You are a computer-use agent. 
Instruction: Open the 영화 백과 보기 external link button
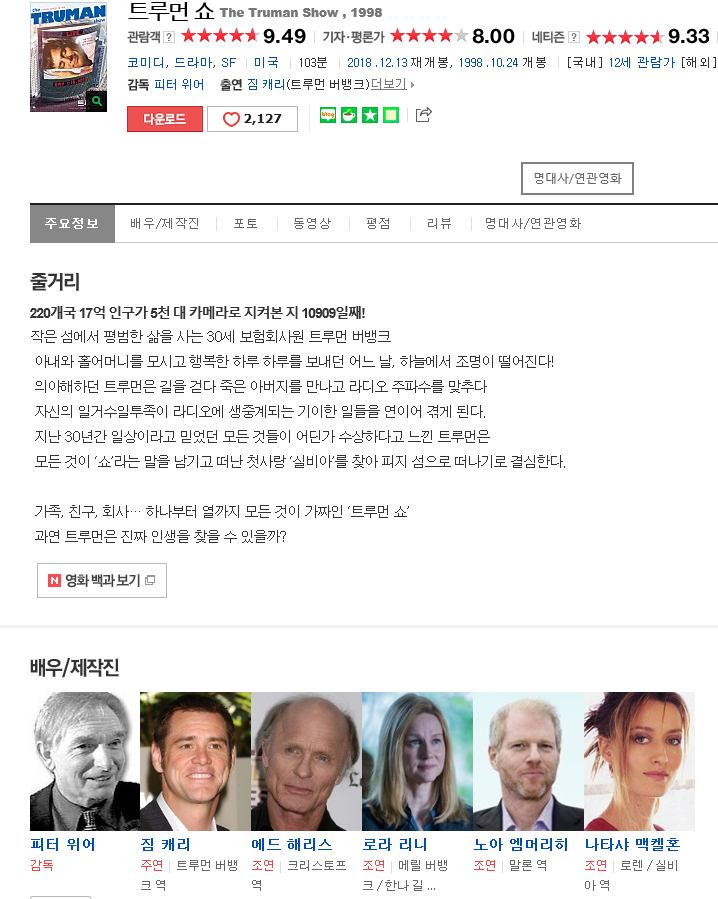point(102,580)
